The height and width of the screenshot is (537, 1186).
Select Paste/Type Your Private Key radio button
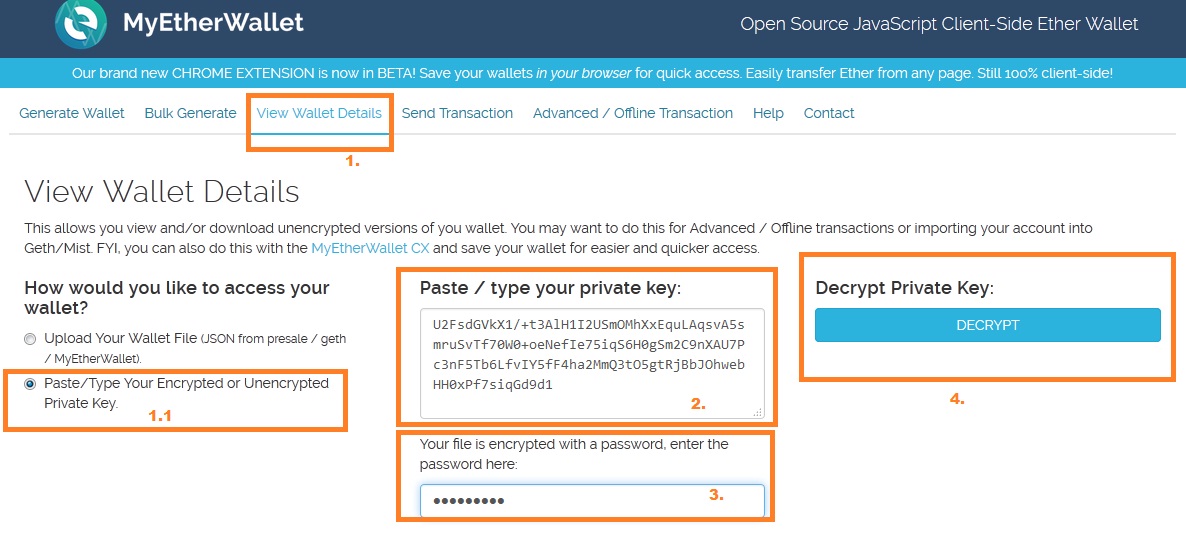30,383
